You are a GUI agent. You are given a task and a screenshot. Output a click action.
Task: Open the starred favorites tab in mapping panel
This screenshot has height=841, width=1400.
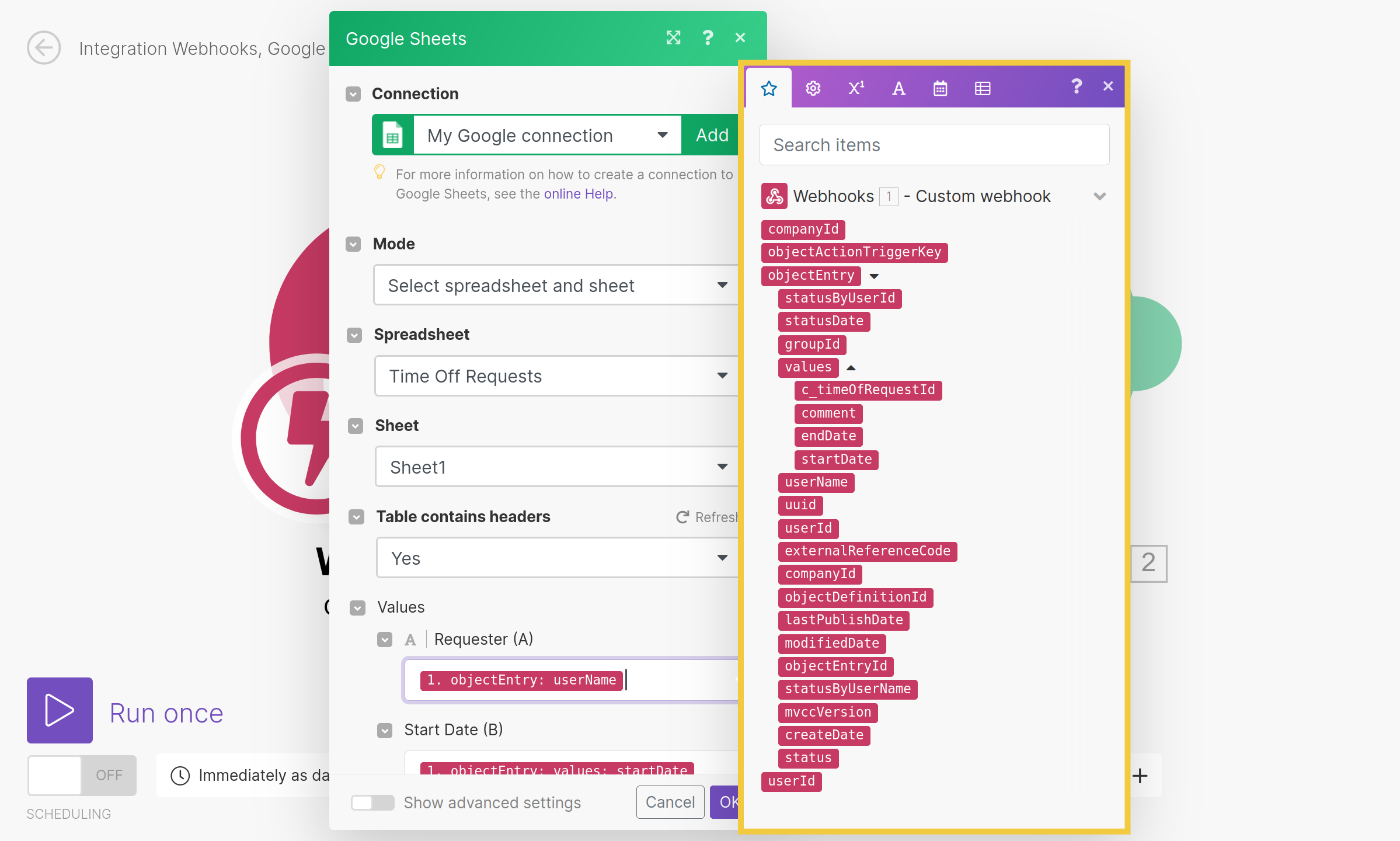click(769, 89)
